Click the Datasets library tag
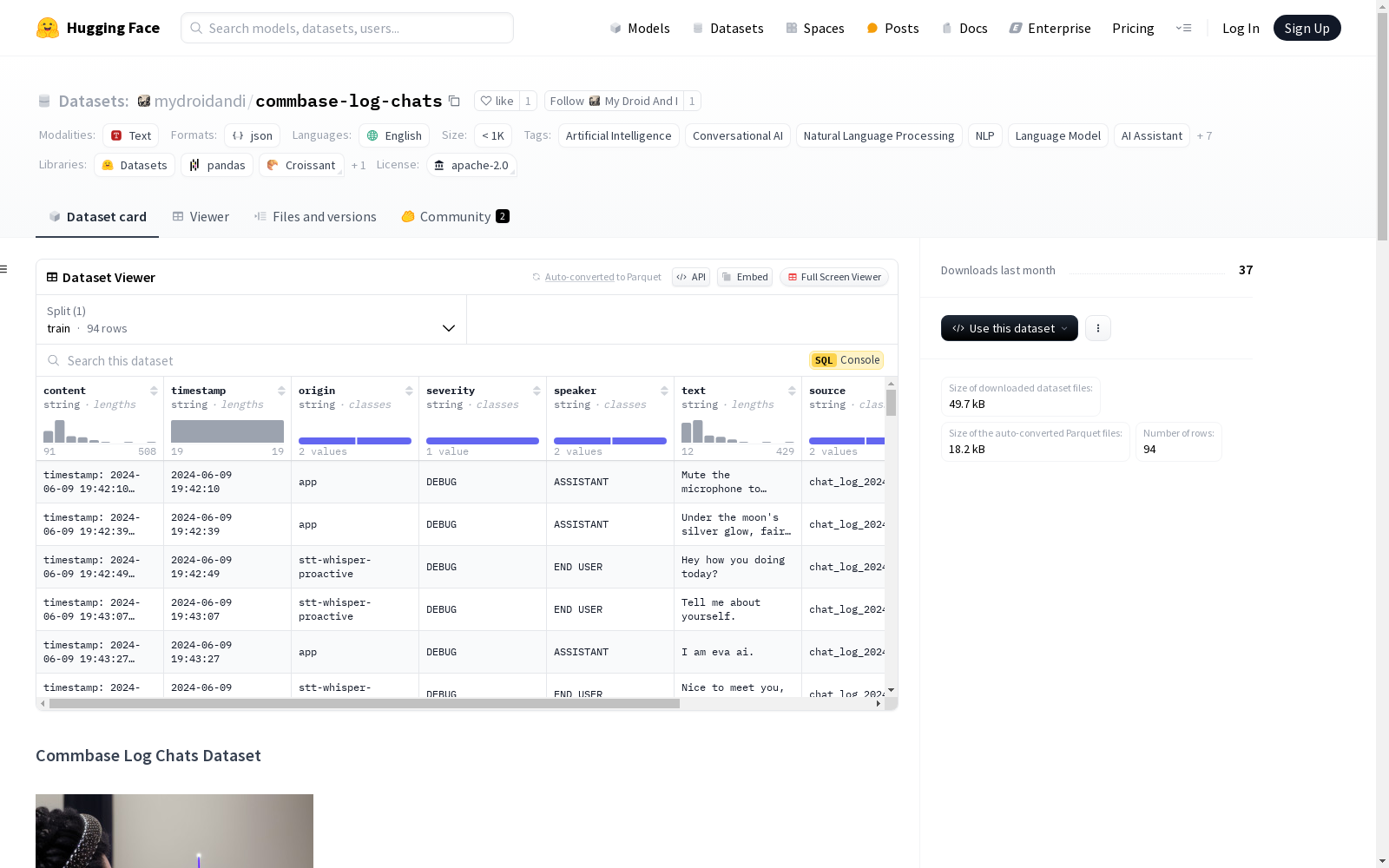This screenshot has height=868, width=1389. click(135, 165)
